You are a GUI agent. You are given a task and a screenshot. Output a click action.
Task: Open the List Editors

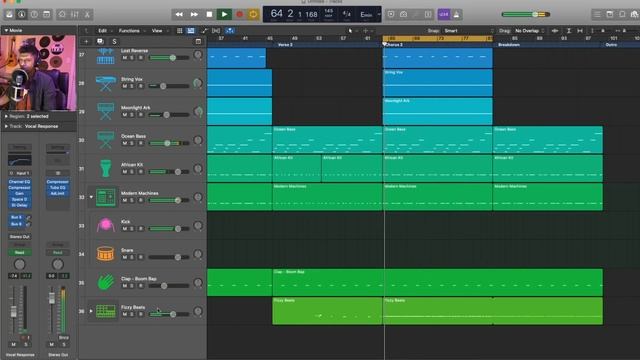(x=597, y=14)
